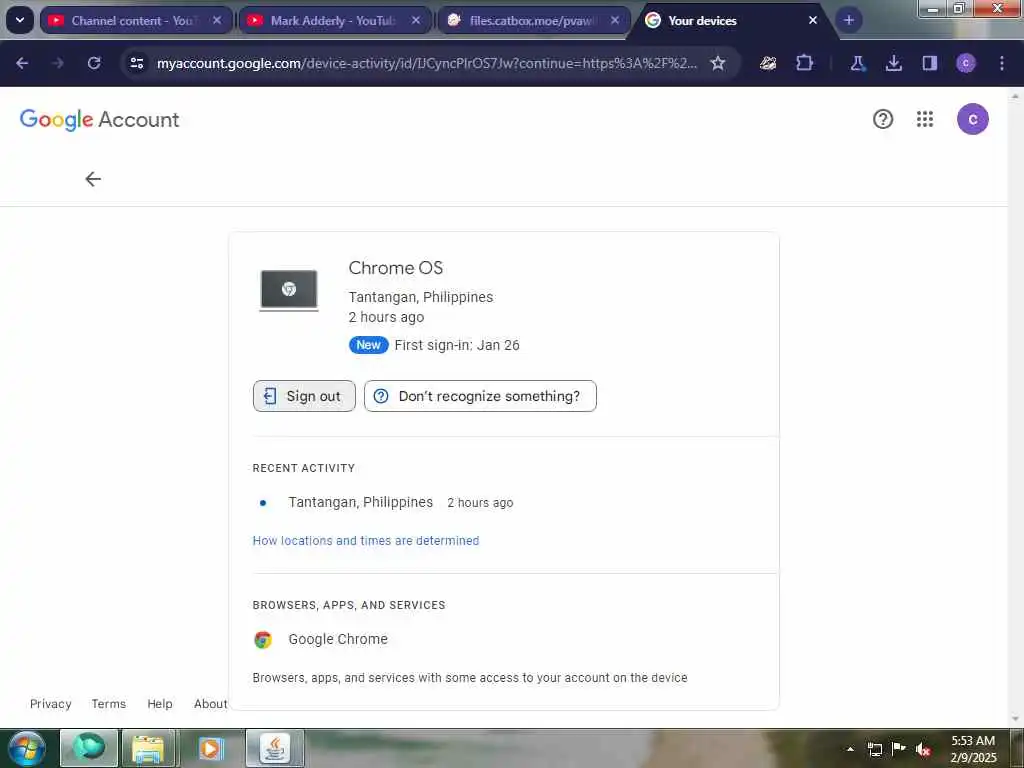Image resolution: width=1024 pixels, height=768 pixels.
Task: Click the blue New badge
Action: click(368, 345)
